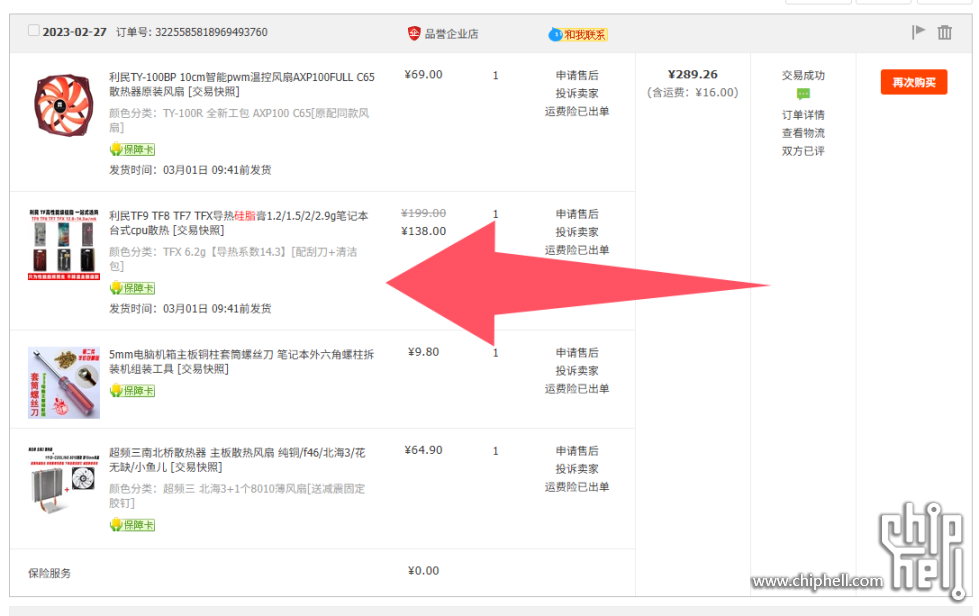Open the 利民TY-100BP fan product title
979x616 pixels.
[x=242, y=84]
